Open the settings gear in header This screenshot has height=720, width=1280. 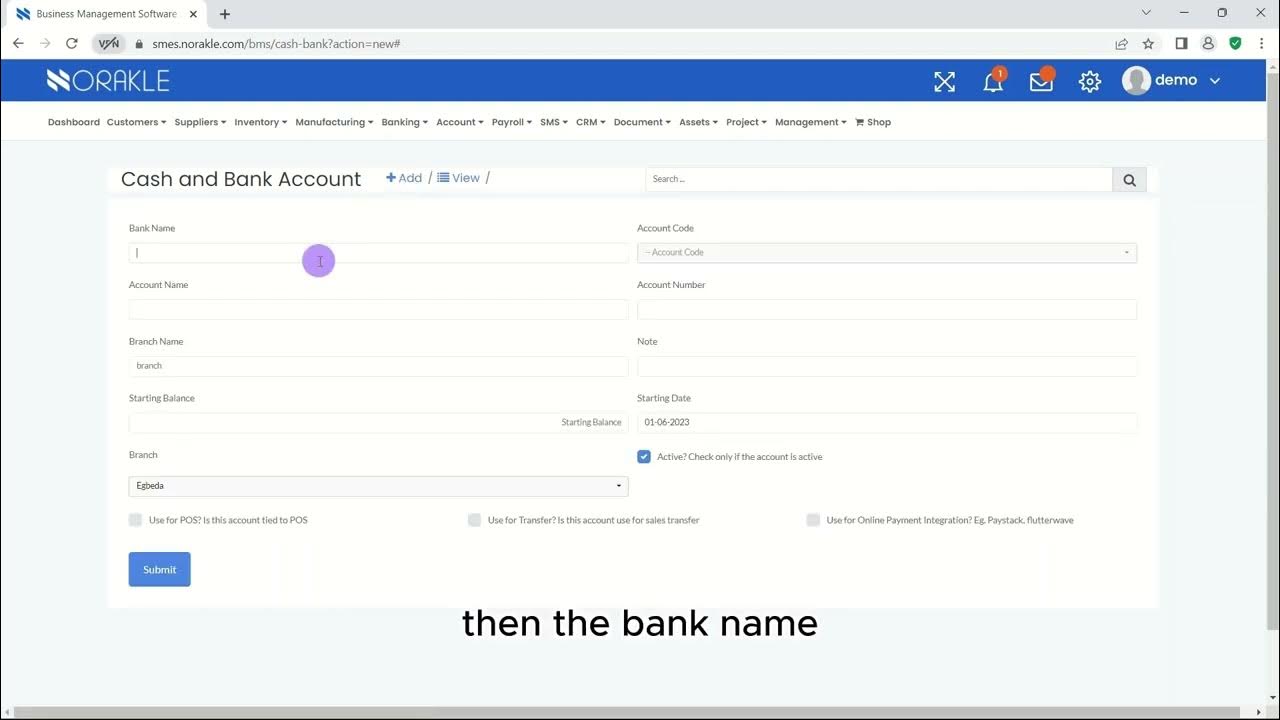point(1090,82)
